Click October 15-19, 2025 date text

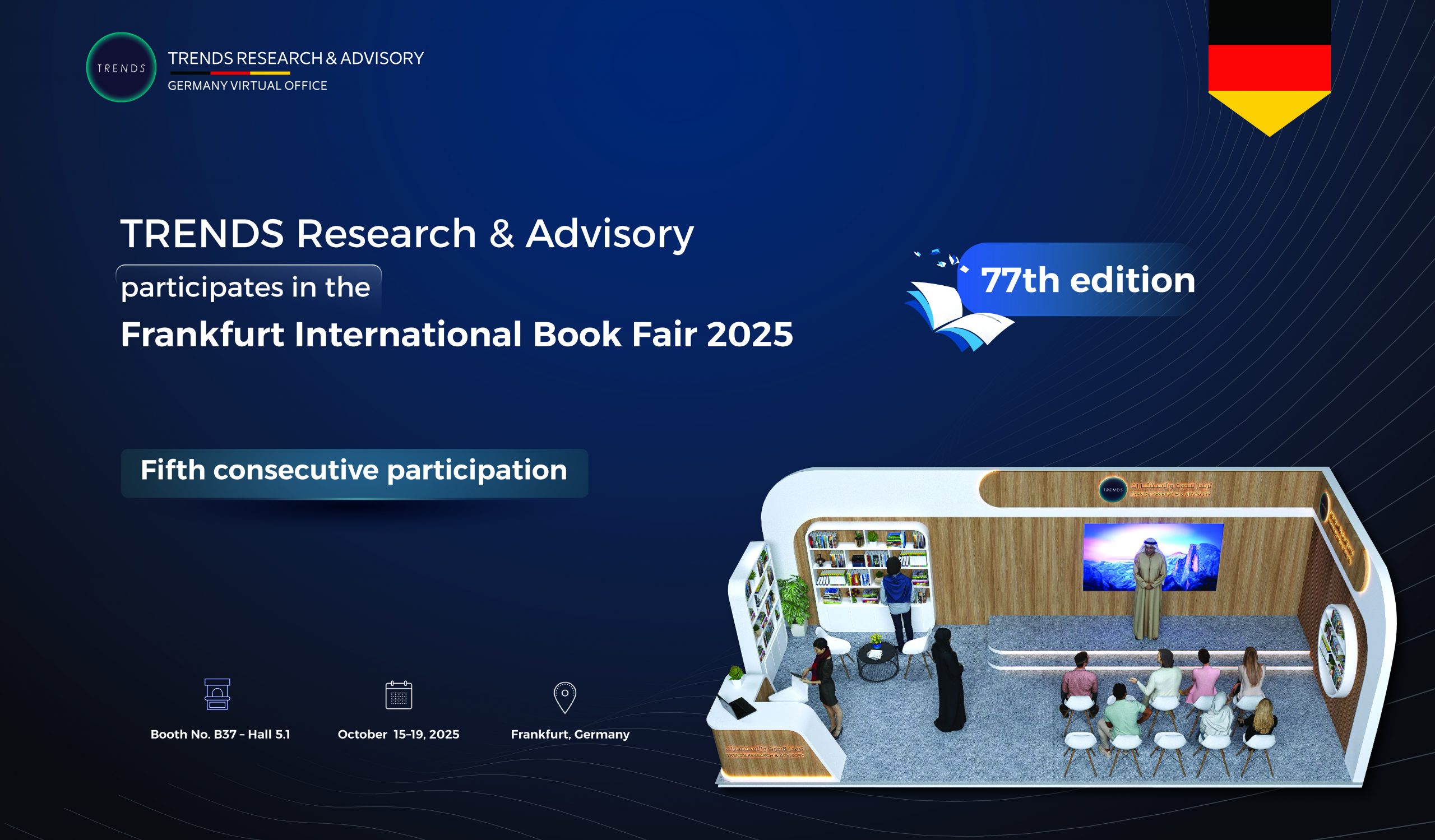point(398,734)
